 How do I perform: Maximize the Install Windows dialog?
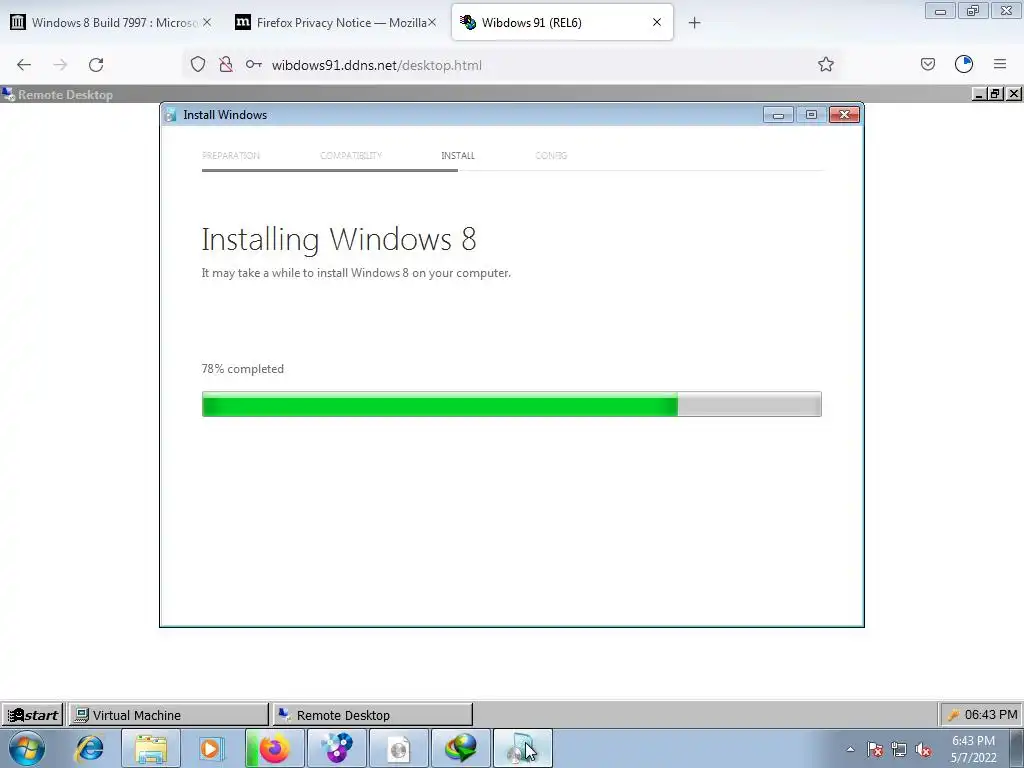click(x=811, y=115)
